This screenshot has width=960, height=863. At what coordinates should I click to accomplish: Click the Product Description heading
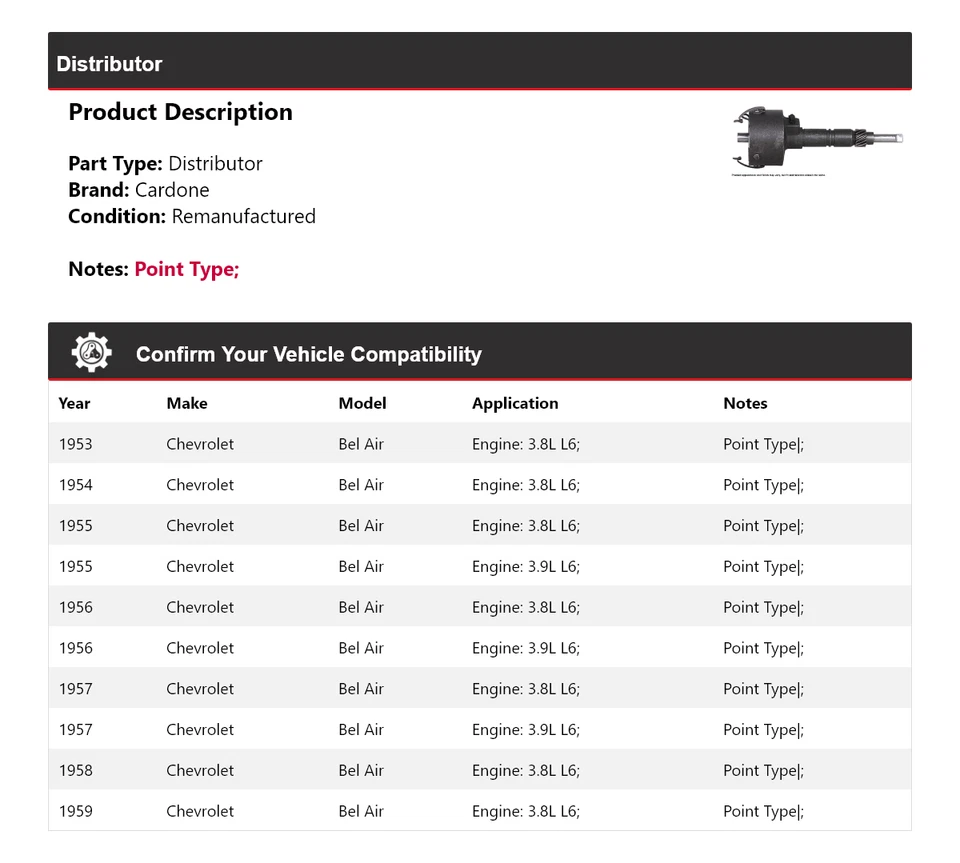click(x=180, y=112)
